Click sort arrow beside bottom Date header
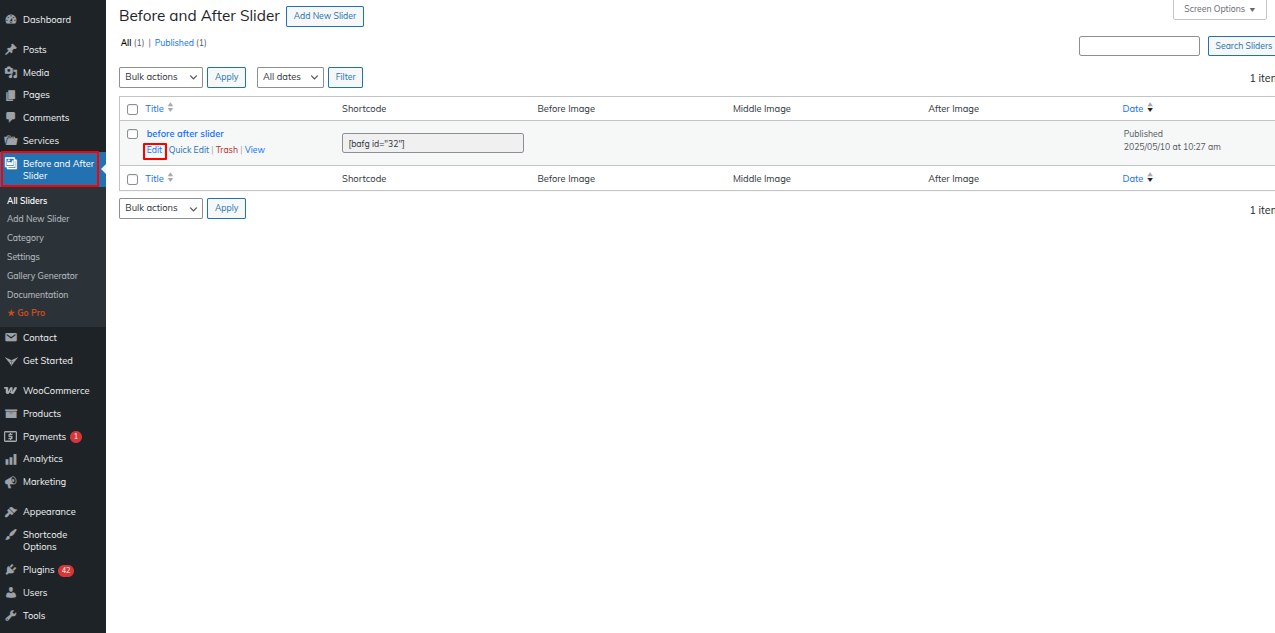The width and height of the screenshot is (1275, 633). [x=1150, y=178]
